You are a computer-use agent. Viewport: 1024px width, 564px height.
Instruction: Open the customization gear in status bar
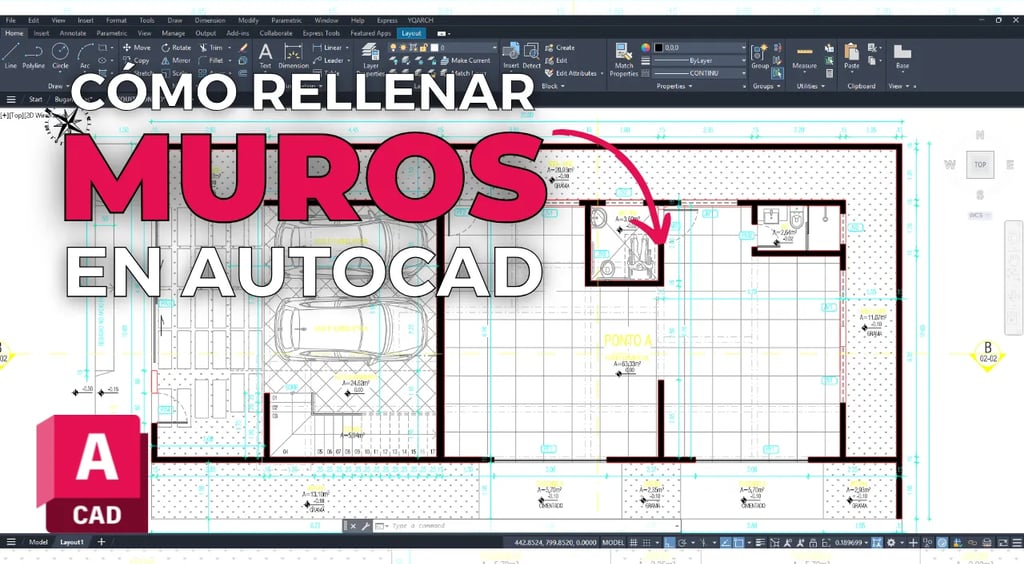[891, 542]
